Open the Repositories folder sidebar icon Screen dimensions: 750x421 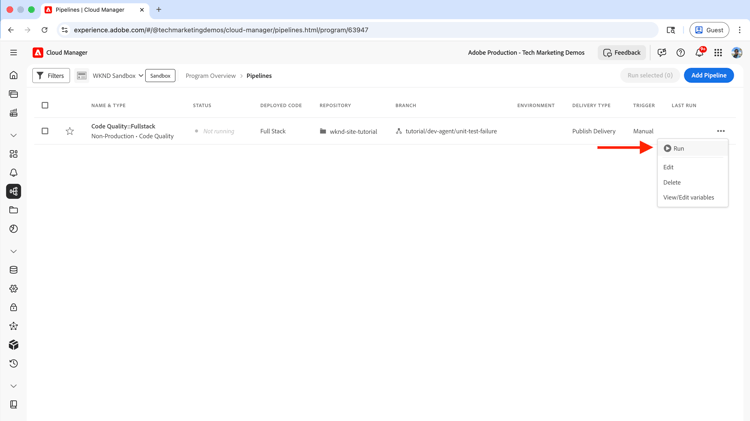13,210
